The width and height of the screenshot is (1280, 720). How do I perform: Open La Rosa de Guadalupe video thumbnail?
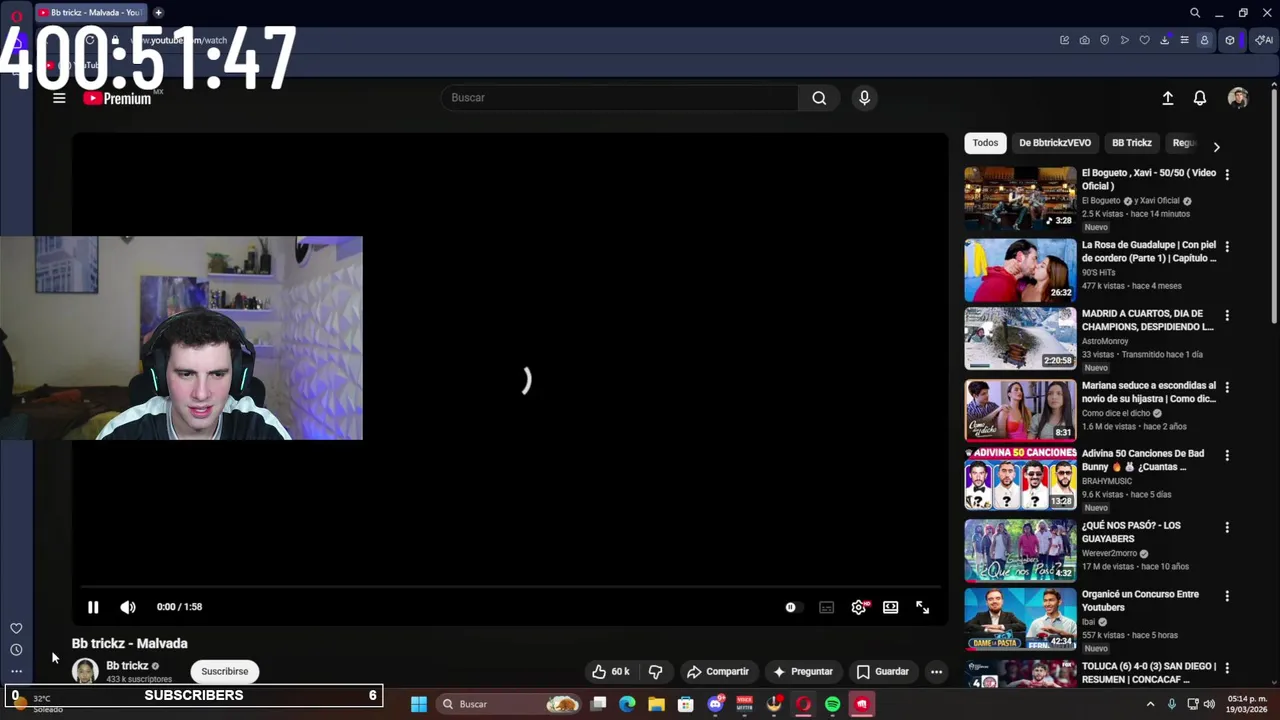1020,270
